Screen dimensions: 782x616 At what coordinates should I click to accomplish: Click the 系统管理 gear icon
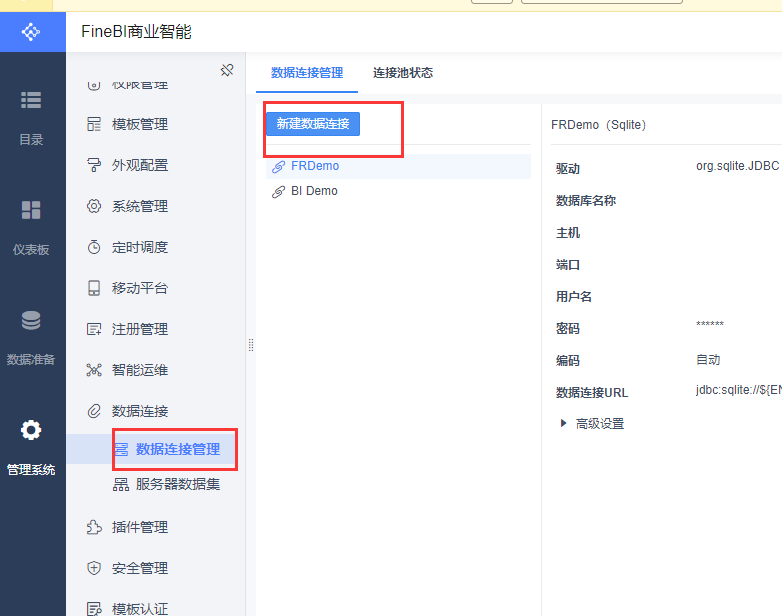94,206
